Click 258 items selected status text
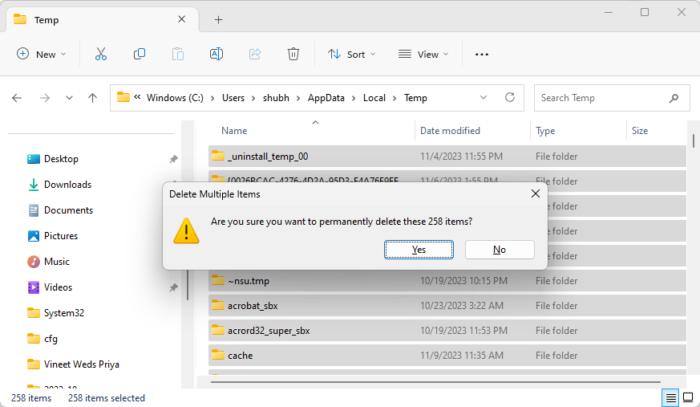 [106, 398]
